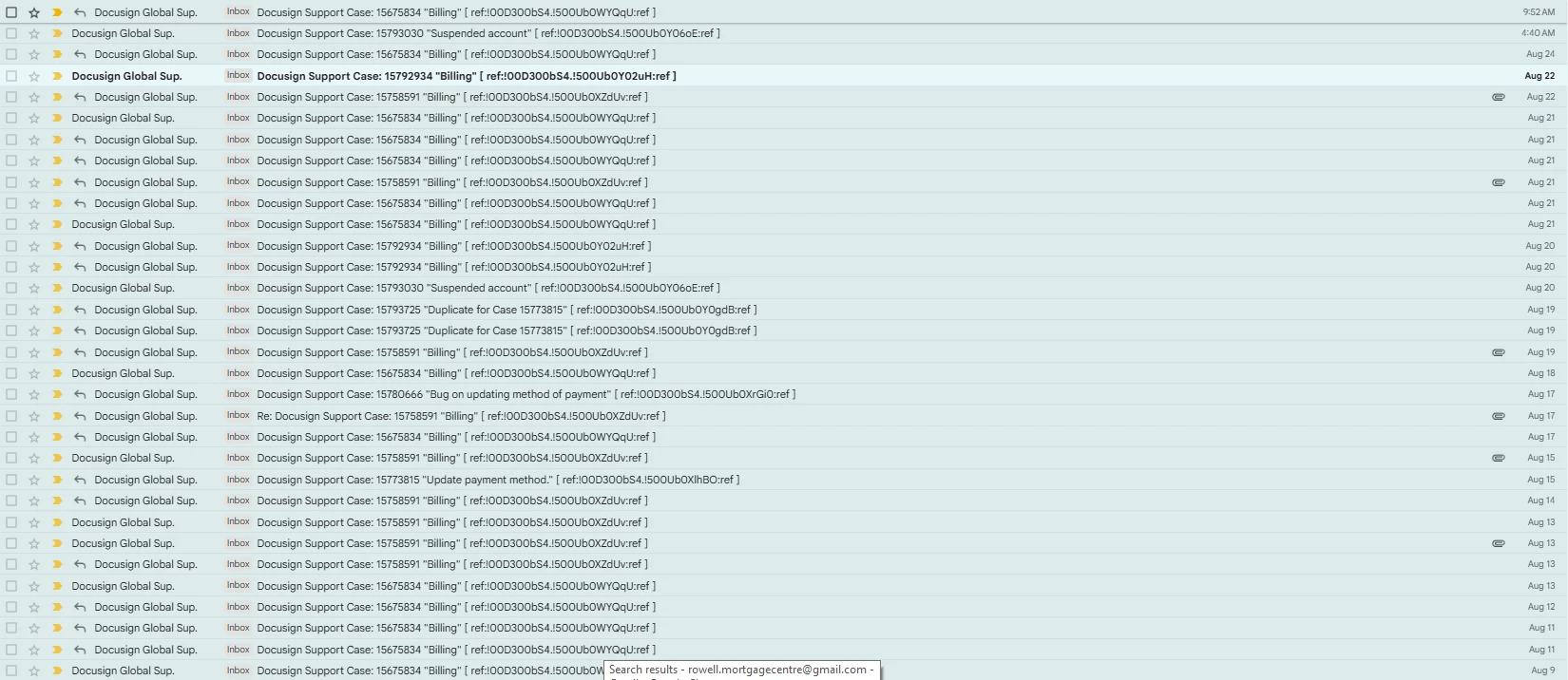
Task: Click attachment icon on Aug 15 Case 15758591
Action: click(1499, 458)
